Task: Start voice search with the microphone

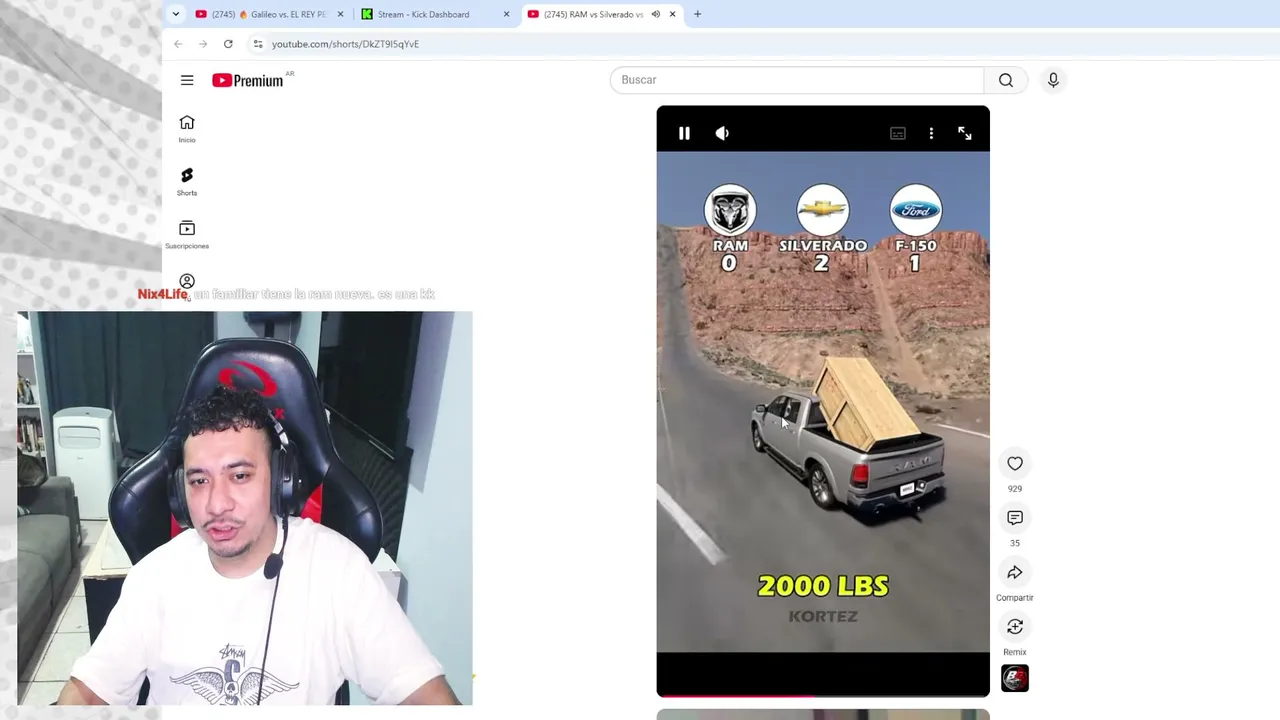Action: click(1053, 80)
